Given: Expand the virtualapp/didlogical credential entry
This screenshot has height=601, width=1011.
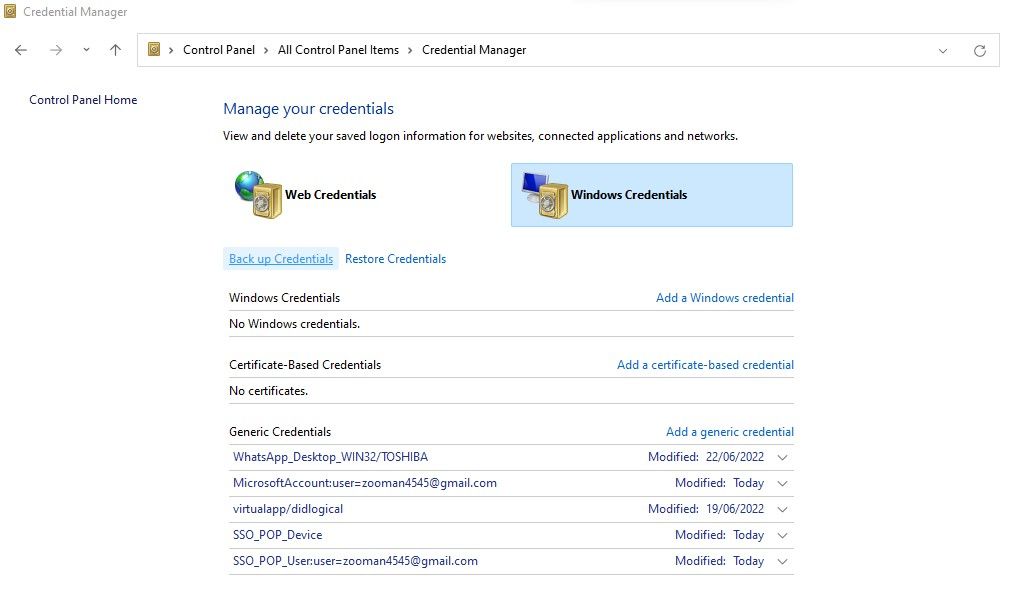Looking at the screenshot, I should coord(783,509).
